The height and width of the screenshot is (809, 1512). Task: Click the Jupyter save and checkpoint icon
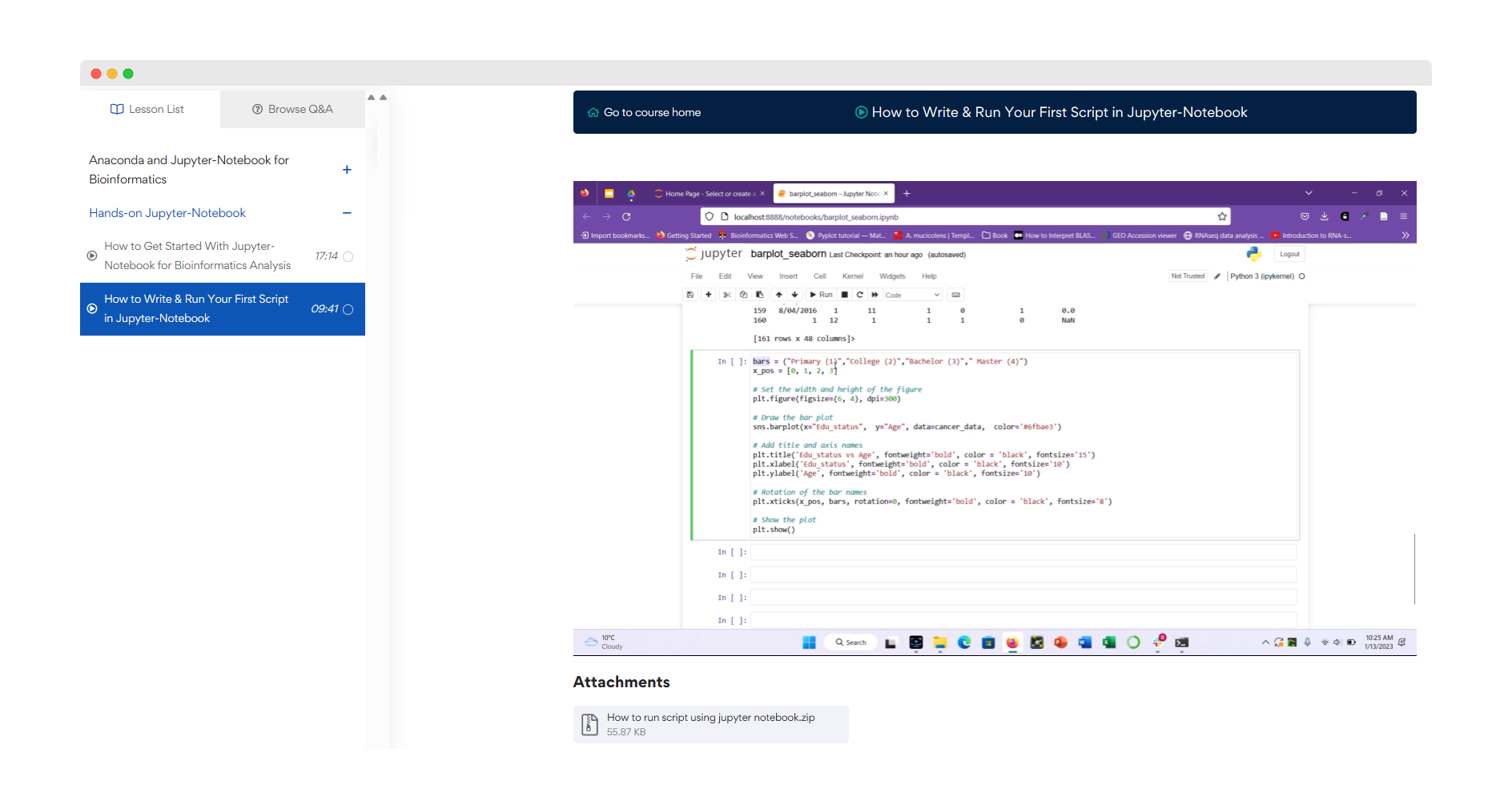click(x=690, y=295)
